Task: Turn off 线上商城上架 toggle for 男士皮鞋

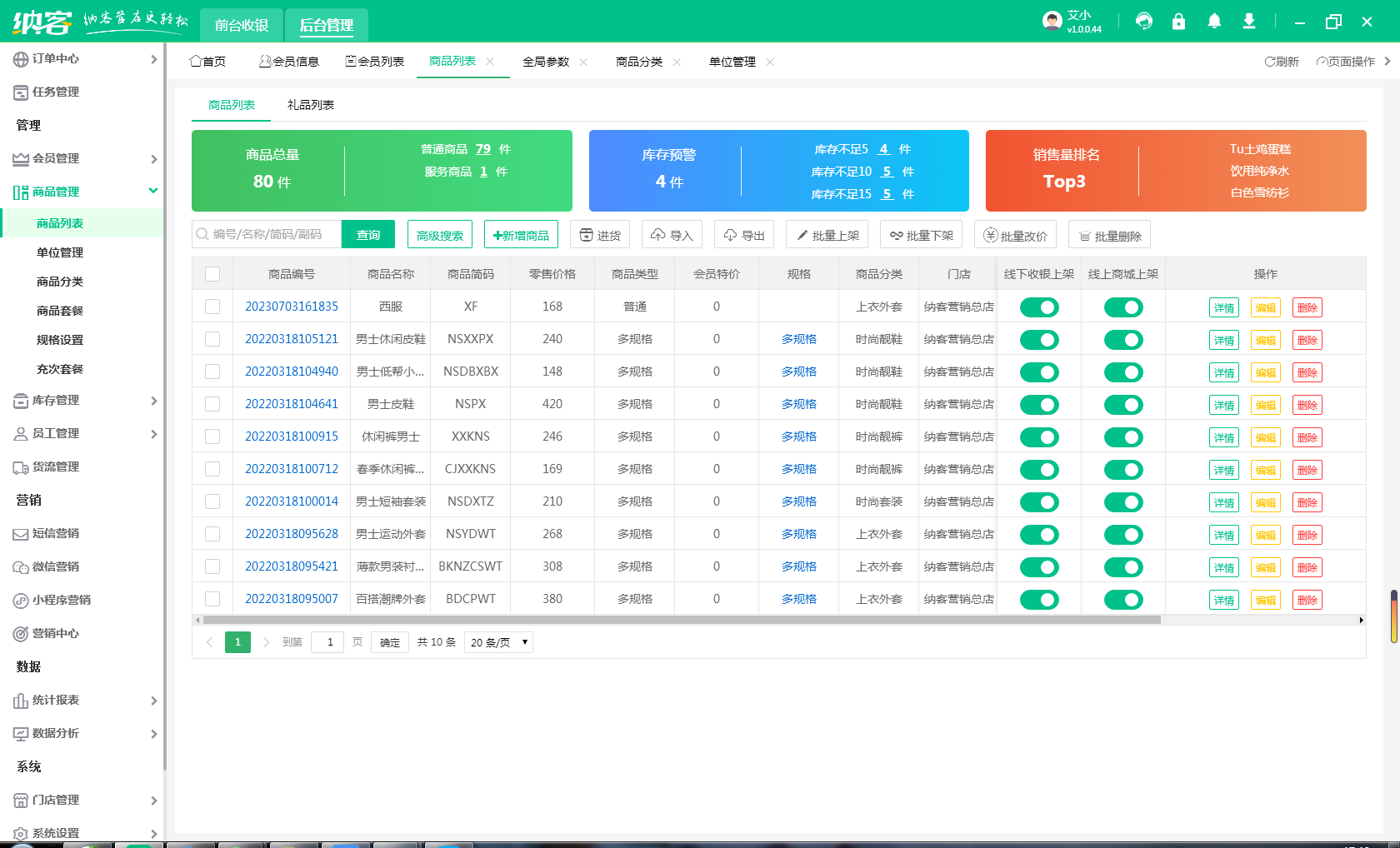Action: coord(1123,405)
